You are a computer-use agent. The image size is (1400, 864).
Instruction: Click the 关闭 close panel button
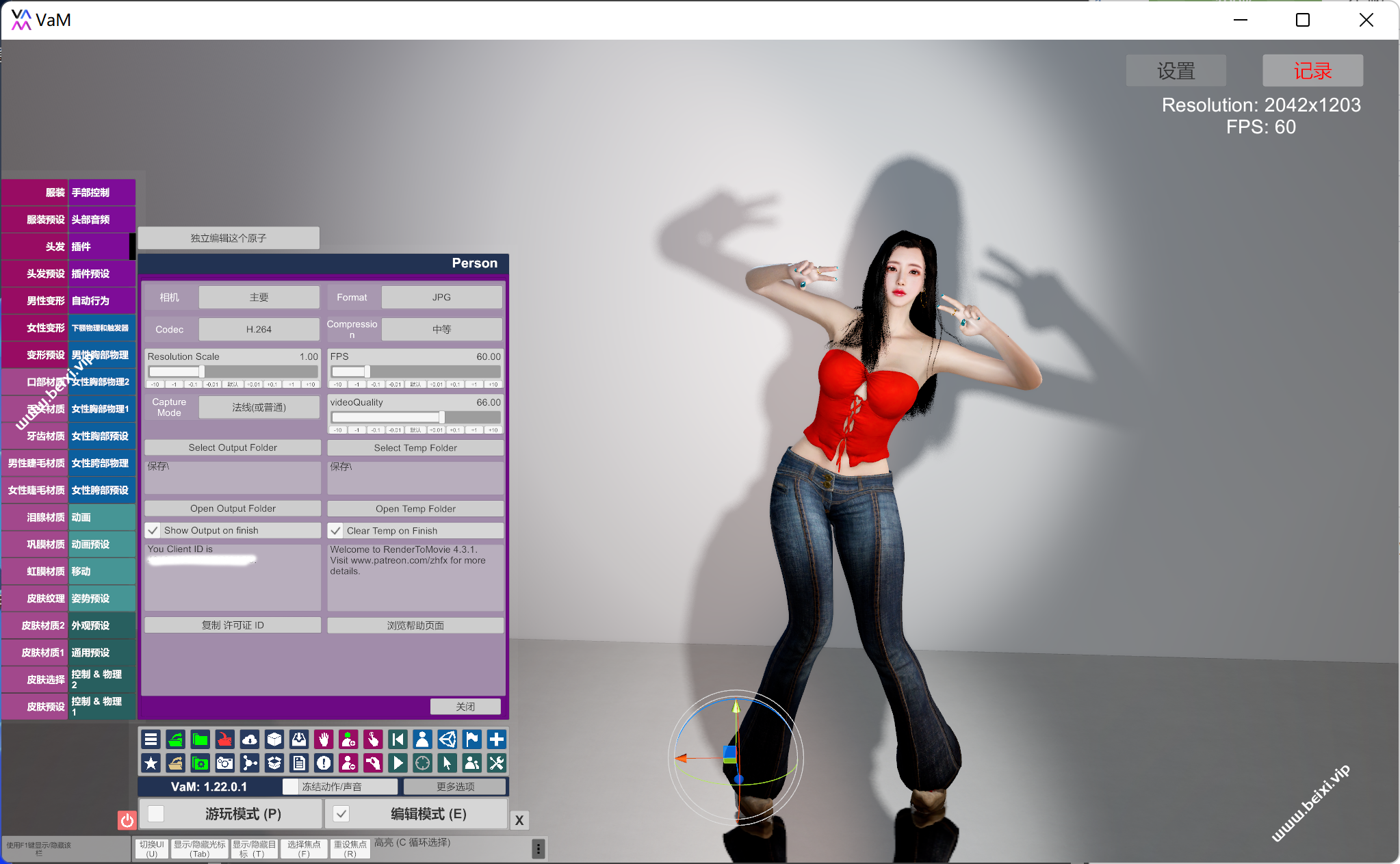point(465,707)
